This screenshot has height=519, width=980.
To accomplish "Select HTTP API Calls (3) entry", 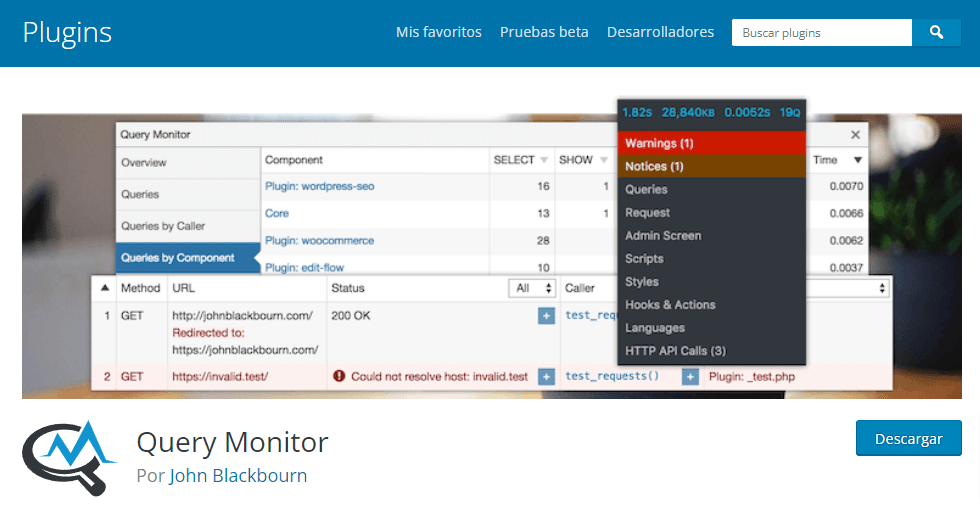I will [676, 351].
